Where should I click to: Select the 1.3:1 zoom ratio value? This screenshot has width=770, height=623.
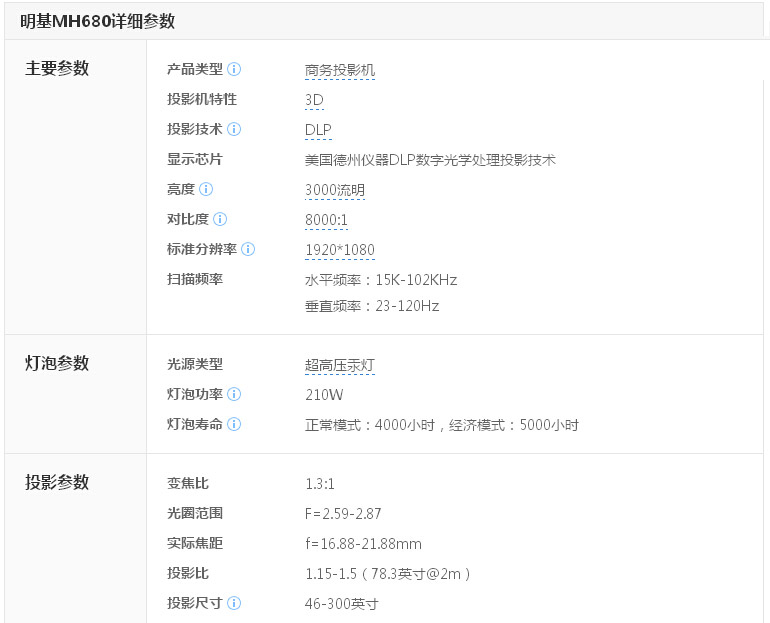click(x=320, y=484)
